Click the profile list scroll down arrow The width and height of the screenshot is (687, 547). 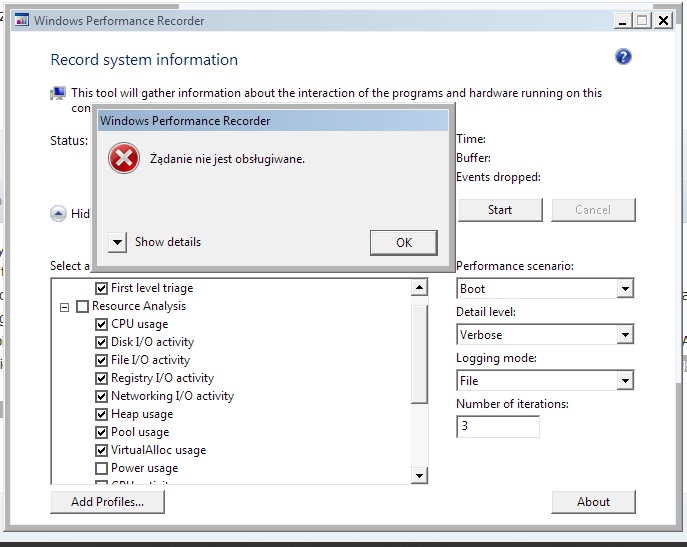coord(419,476)
